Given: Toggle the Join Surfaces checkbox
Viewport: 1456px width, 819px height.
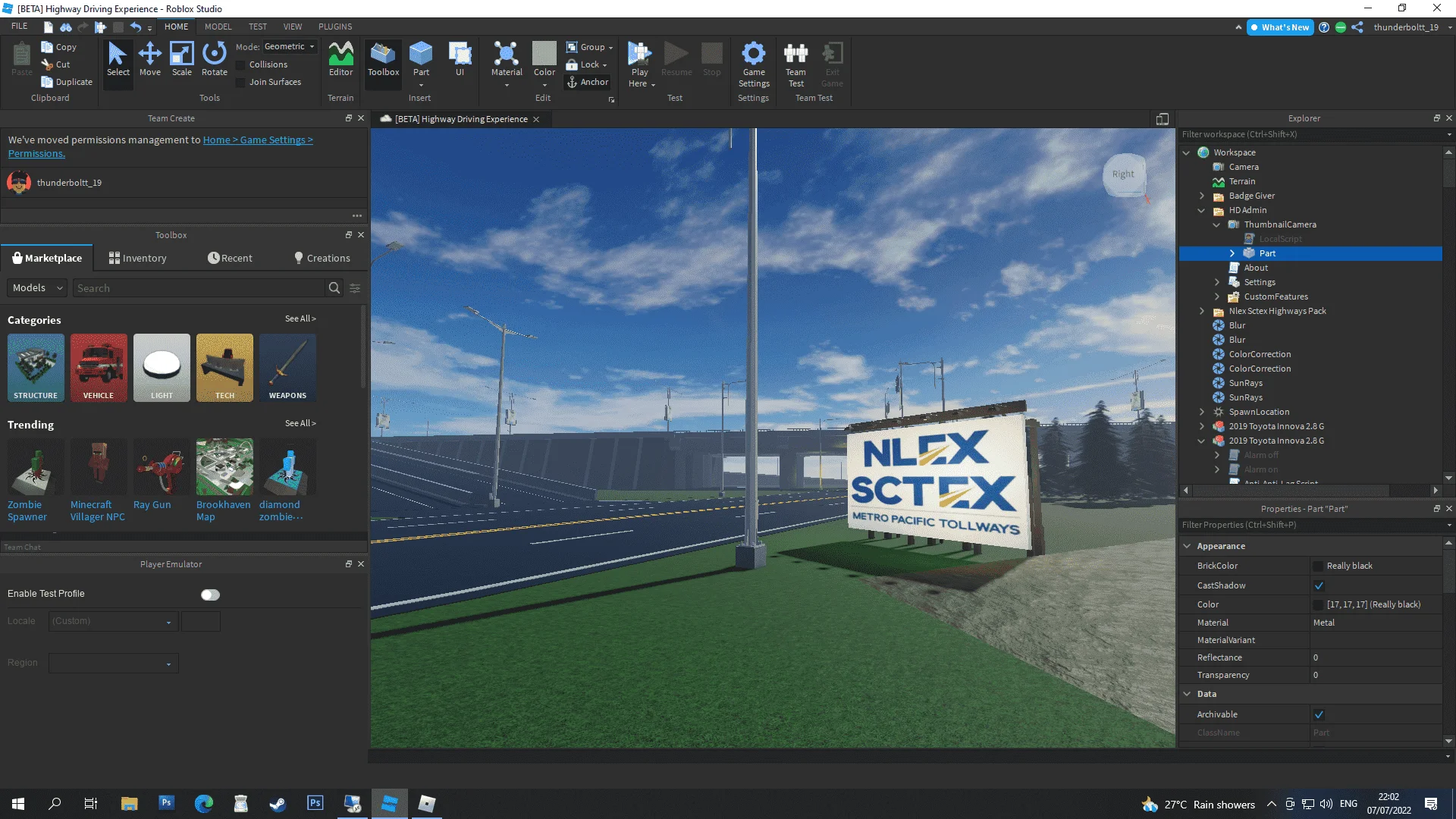Looking at the screenshot, I should (240, 83).
